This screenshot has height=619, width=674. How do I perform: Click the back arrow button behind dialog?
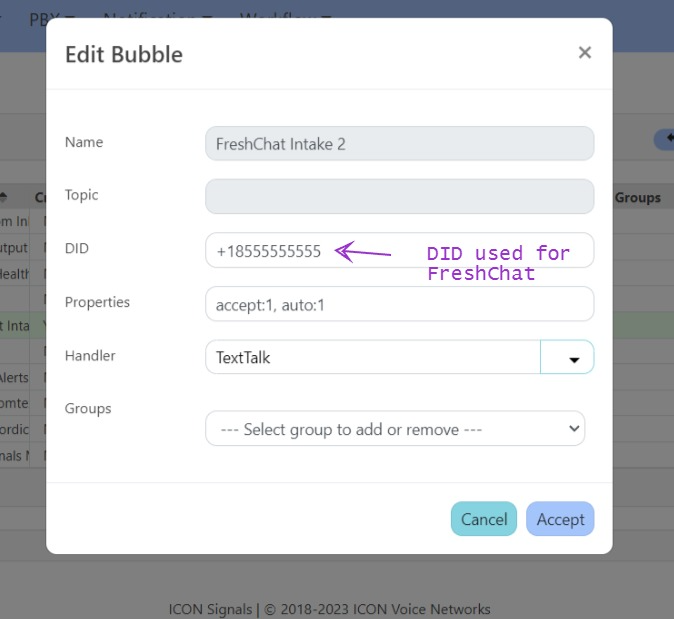pyautogui.click(x=664, y=139)
